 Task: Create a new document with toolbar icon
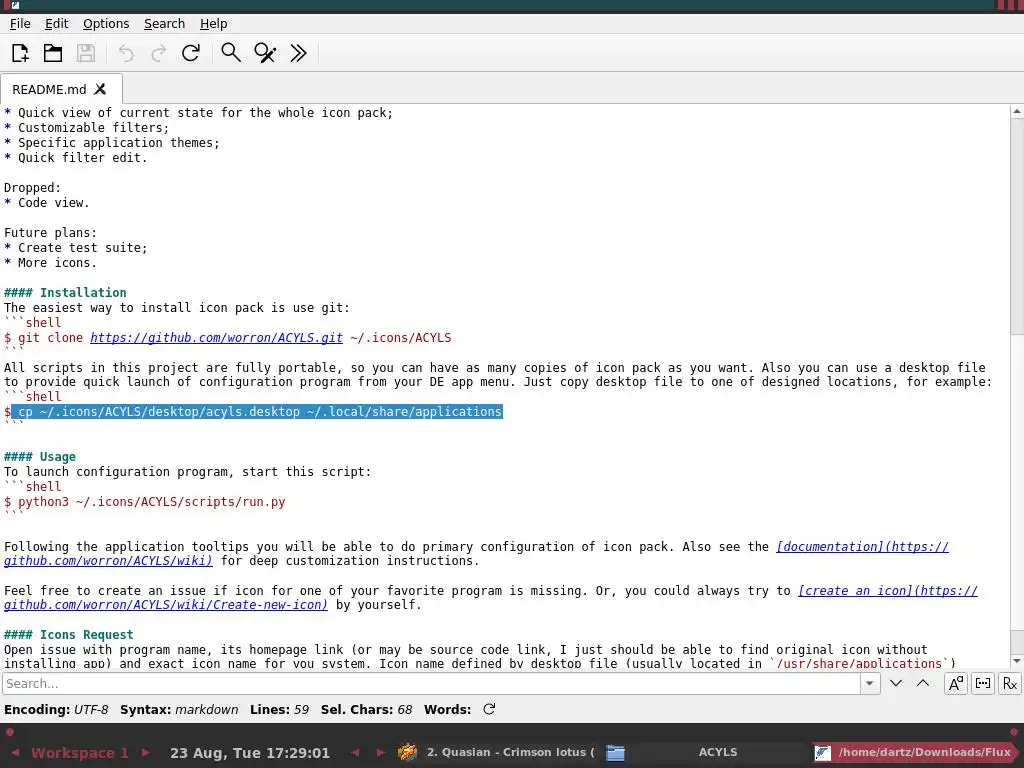click(x=20, y=53)
